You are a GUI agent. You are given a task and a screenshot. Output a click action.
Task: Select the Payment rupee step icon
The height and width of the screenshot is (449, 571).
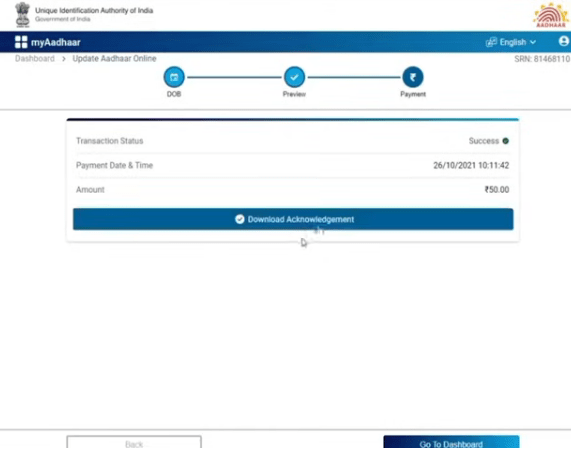(413, 77)
